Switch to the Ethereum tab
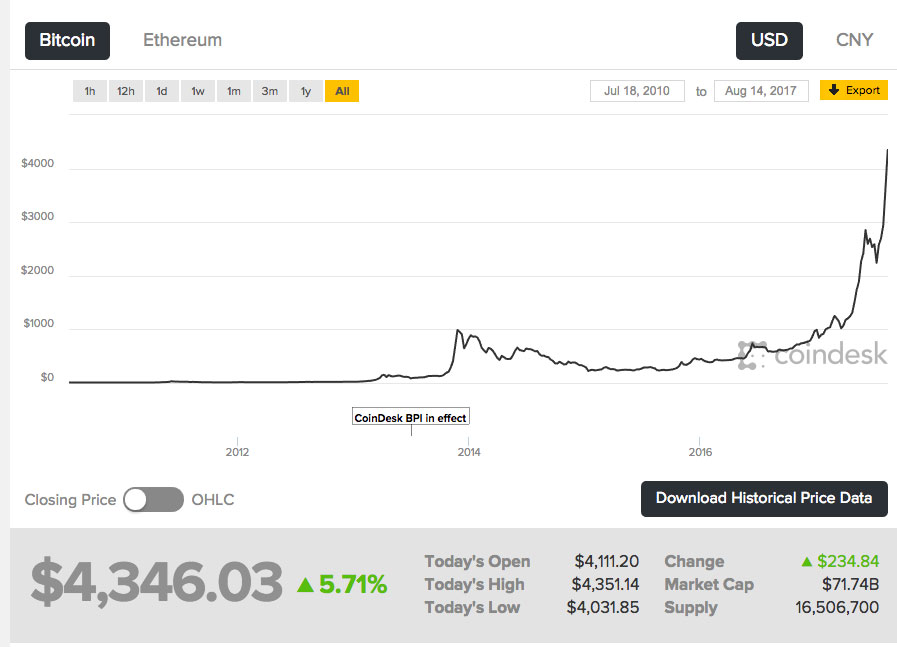 (182, 40)
